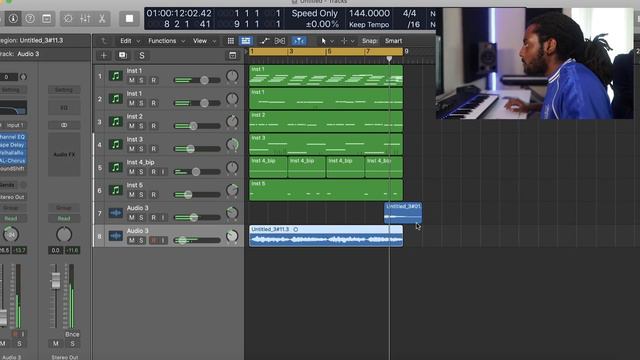
Task: Open the Editors scissors button
Action: coord(102,18)
